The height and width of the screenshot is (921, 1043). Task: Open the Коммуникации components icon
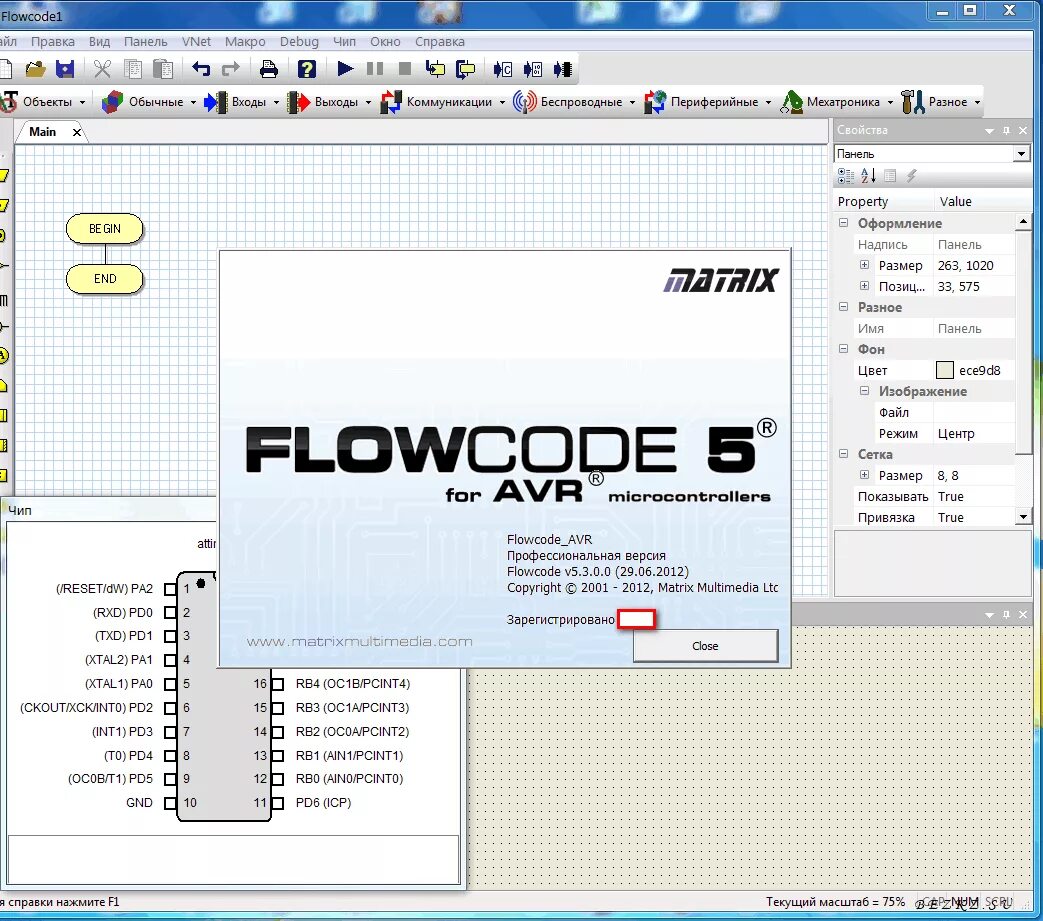pos(391,102)
